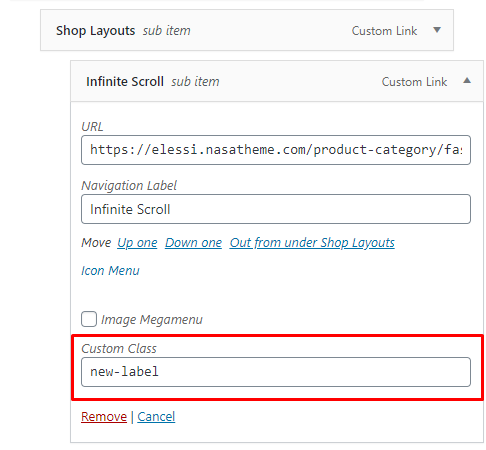Click the URL input field
The height and width of the screenshot is (450, 486).
click(x=276, y=150)
